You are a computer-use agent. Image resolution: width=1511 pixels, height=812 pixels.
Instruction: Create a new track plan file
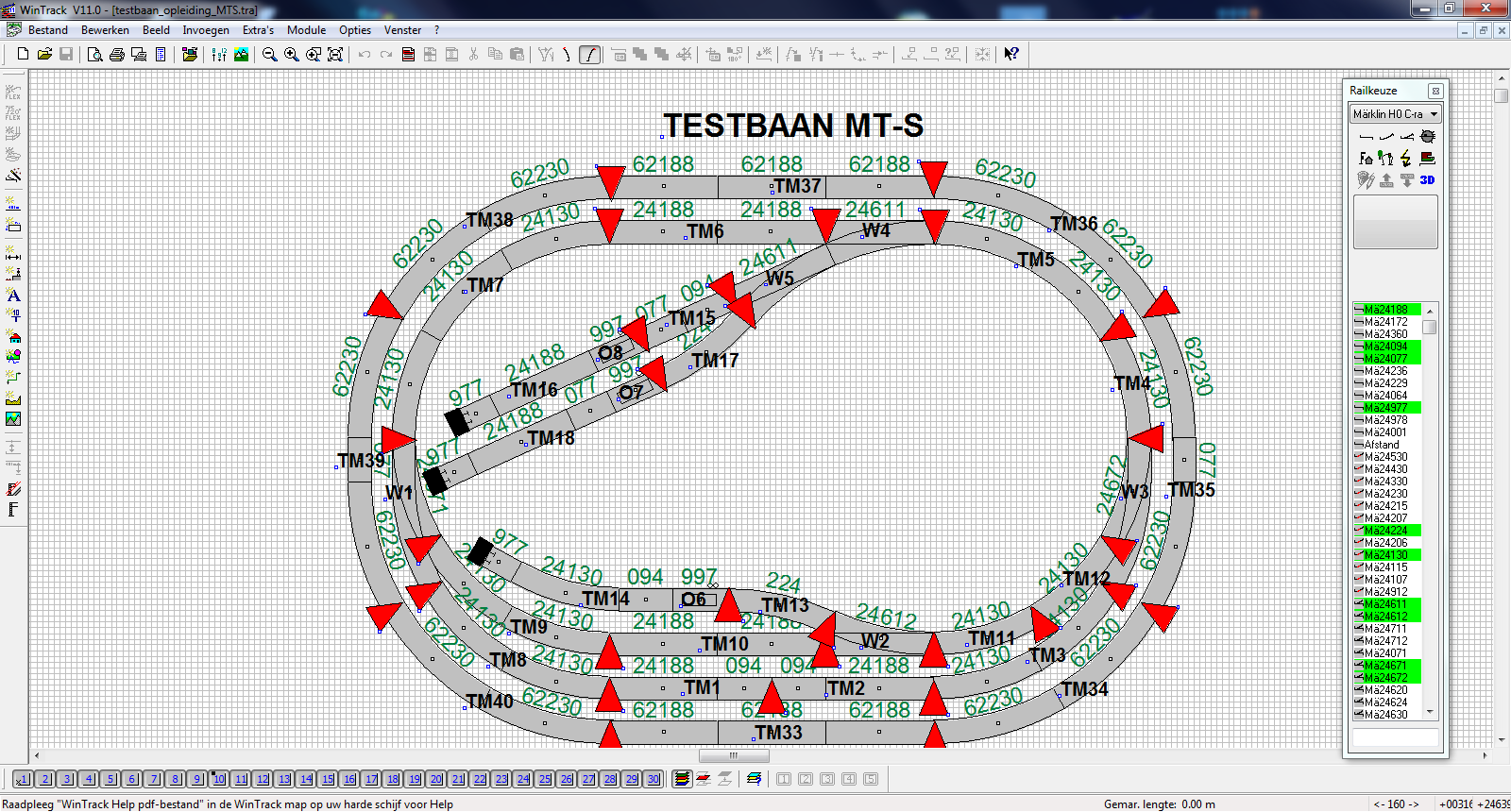(x=23, y=55)
